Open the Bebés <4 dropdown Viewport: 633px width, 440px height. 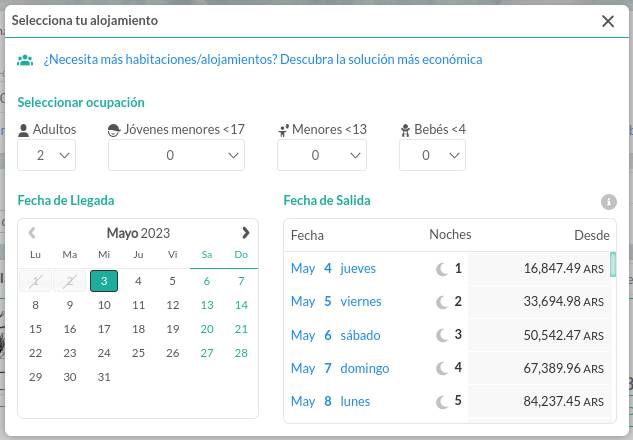432,155
